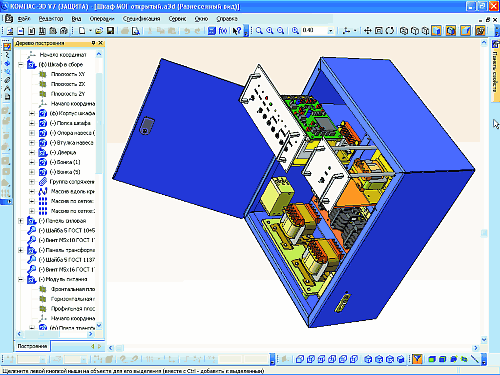The height and width of the screenshot is (375, 500).
Task: Click the orange filter-all funnel icon
Action: pos(417,359)
